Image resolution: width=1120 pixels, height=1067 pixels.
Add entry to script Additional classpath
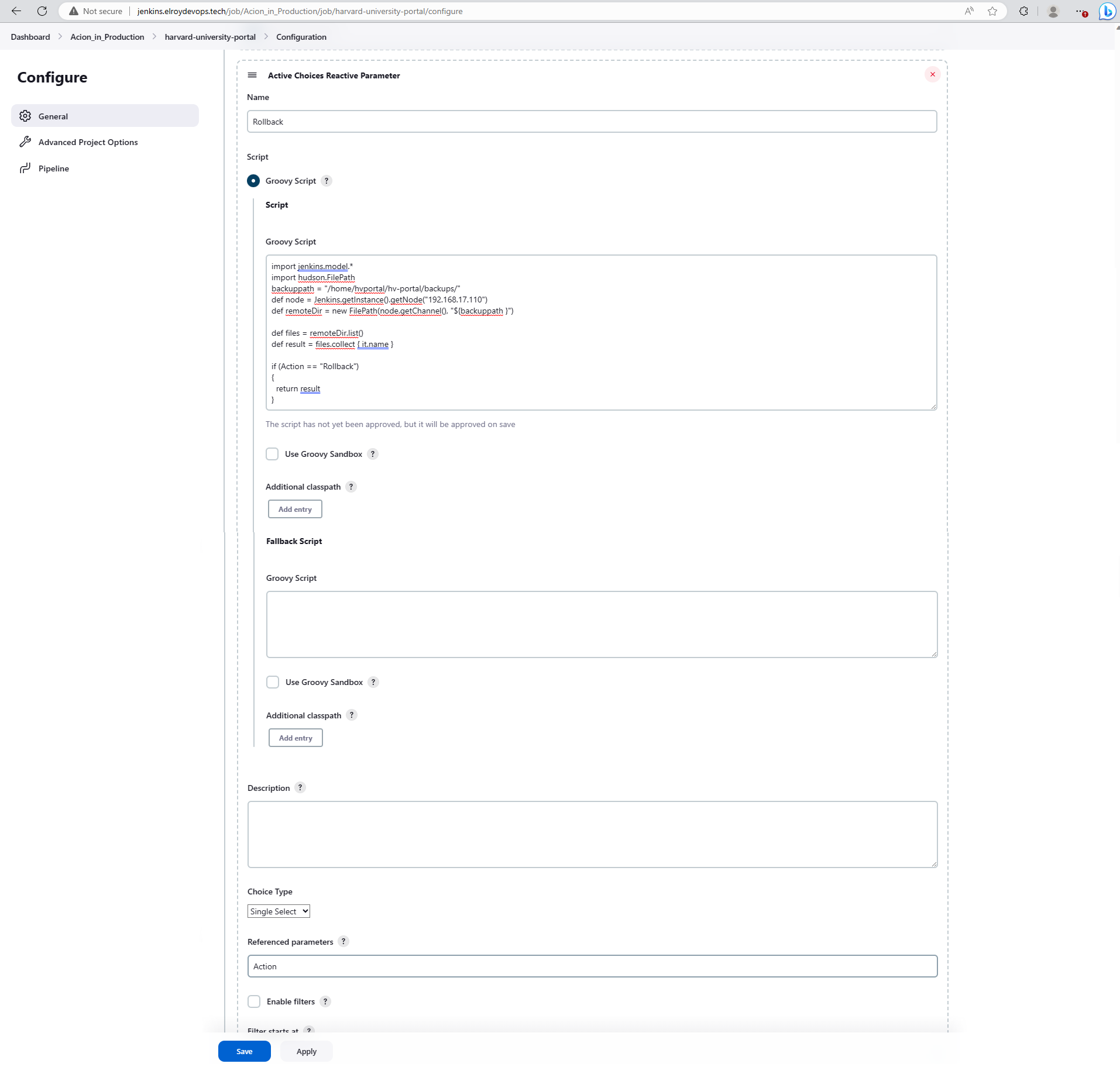point(295,509)
